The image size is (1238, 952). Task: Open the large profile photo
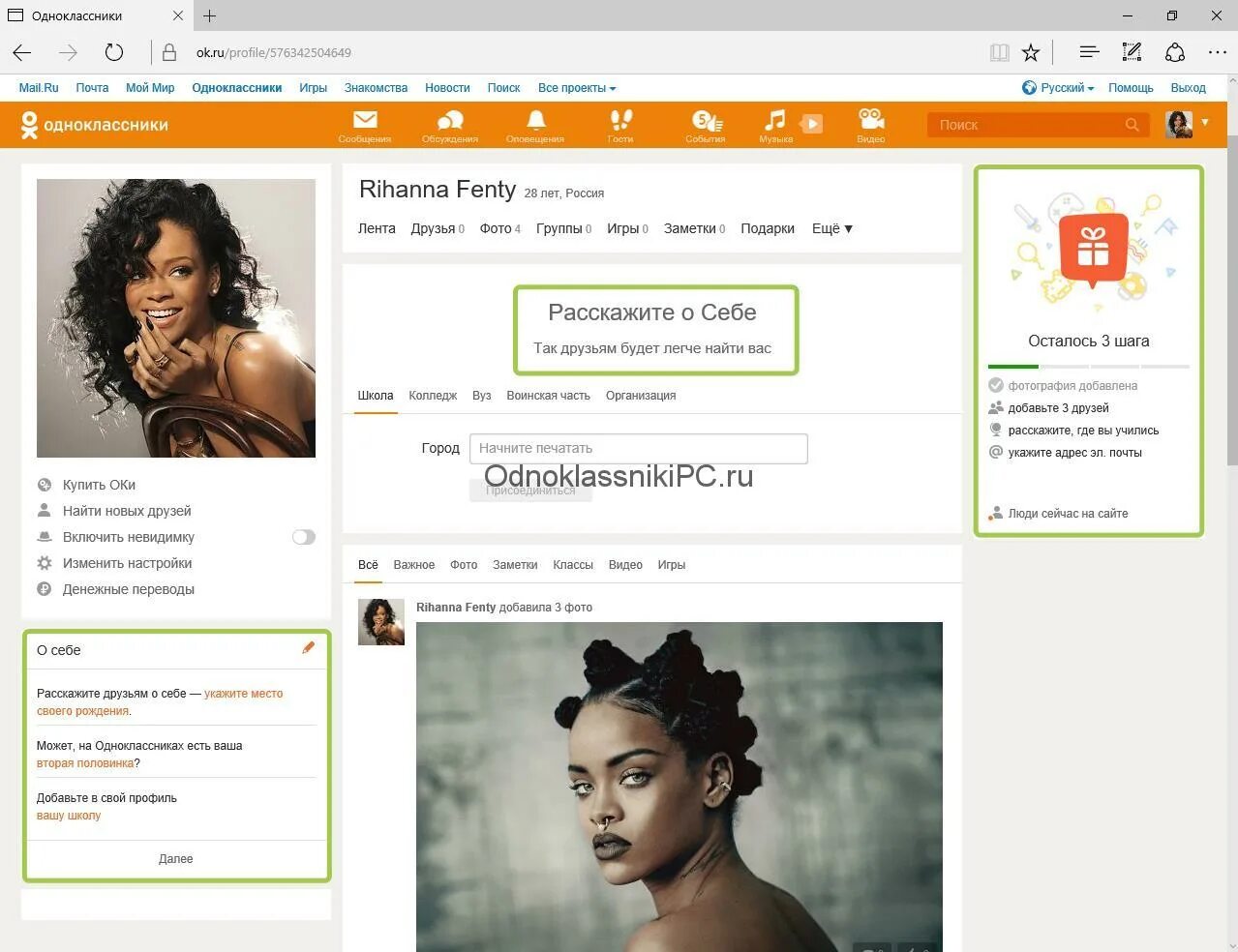click(x=176, y=318)
